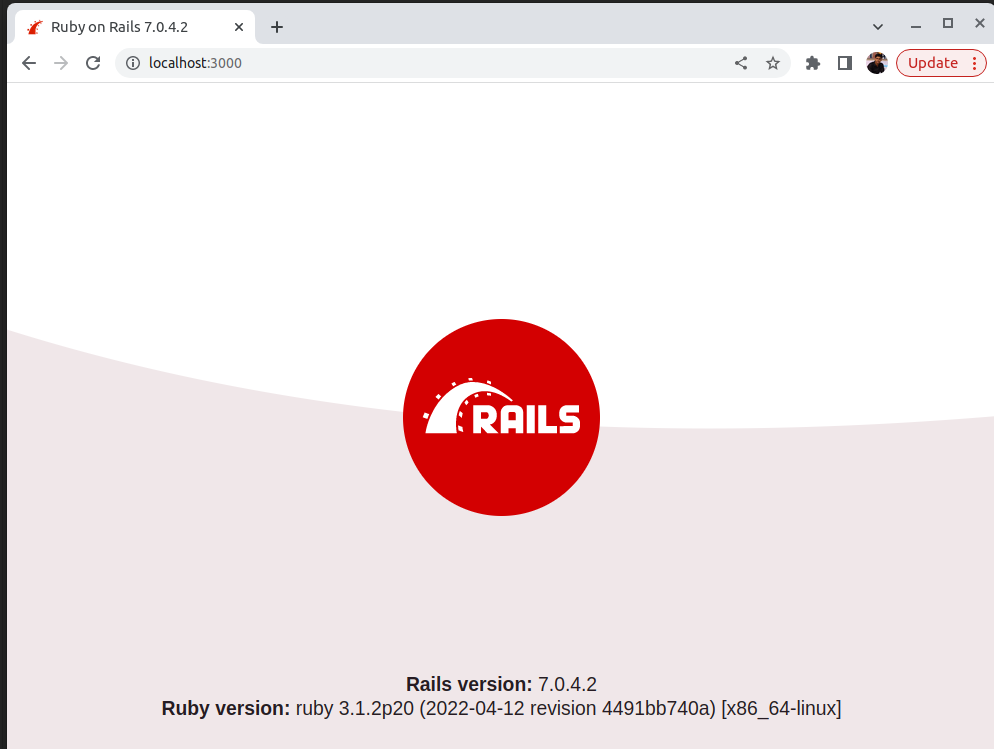Go back to the previous page

(x=29, y=63)
